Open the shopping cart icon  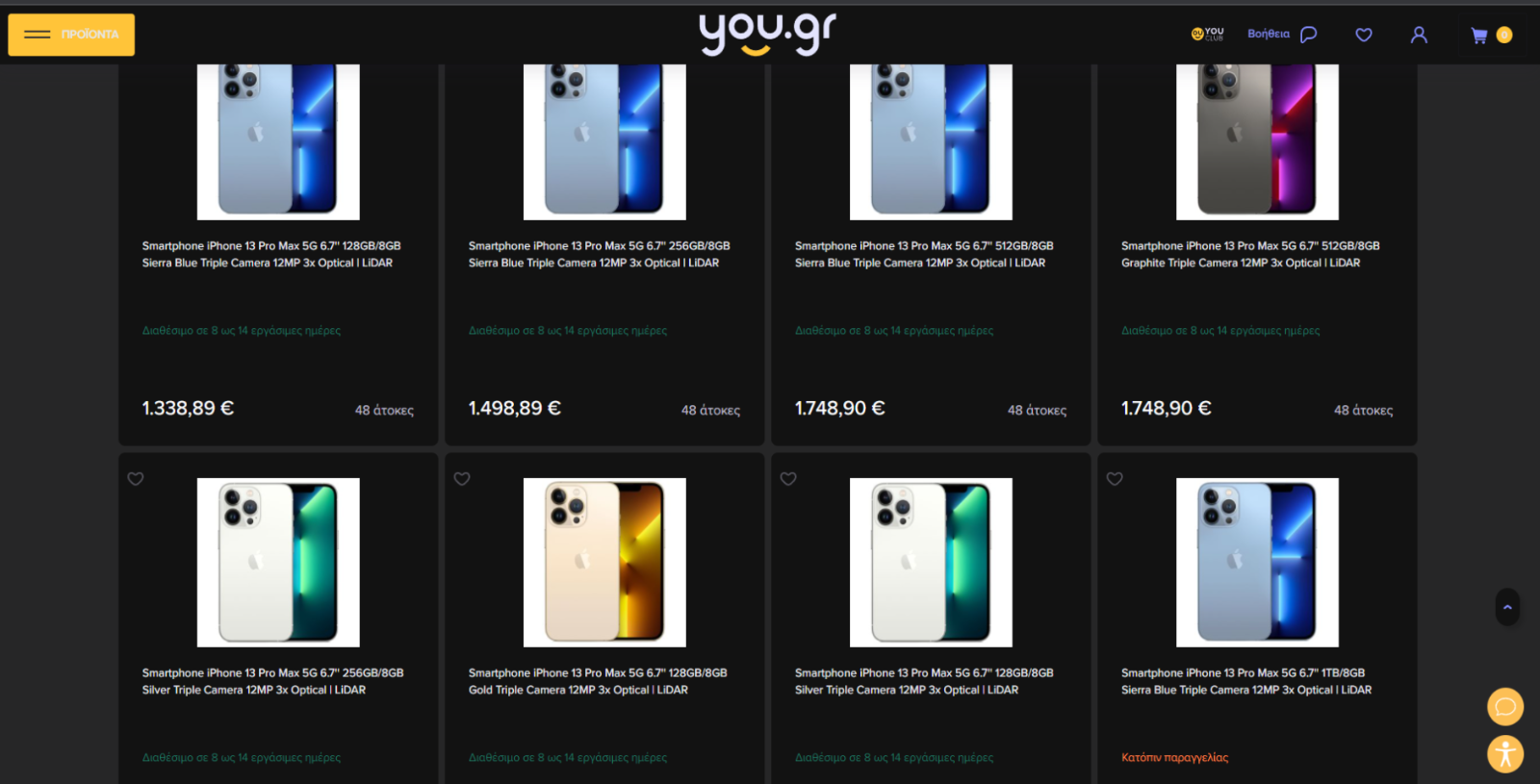pos(1479,36)
